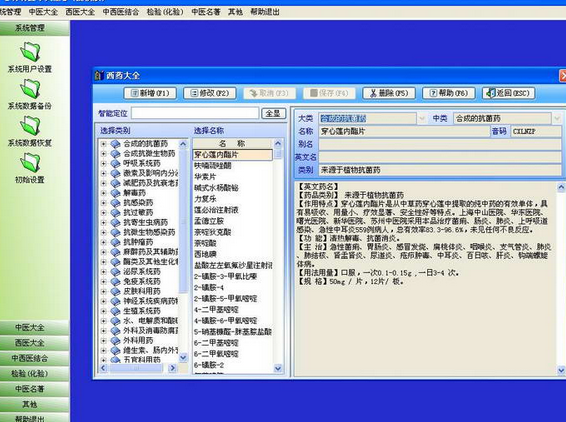Screen dimensions: 566x422
Task: Open the 系统数据备份 folder icon
Action: tap(30, 89)
